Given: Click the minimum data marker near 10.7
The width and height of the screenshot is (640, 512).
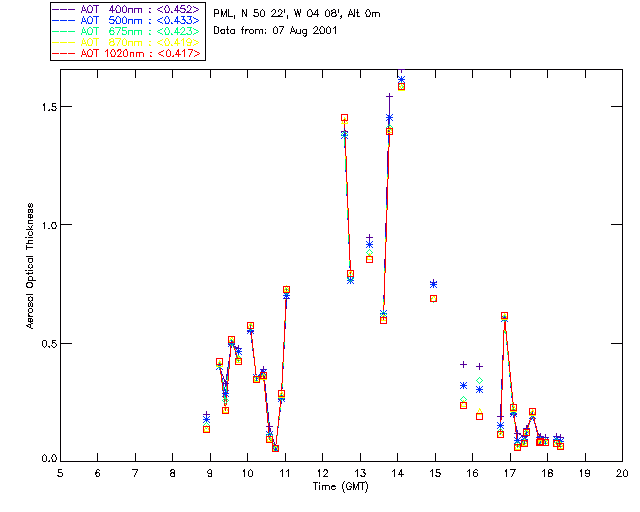Looking at the screenshot, I should pos(276,448).
